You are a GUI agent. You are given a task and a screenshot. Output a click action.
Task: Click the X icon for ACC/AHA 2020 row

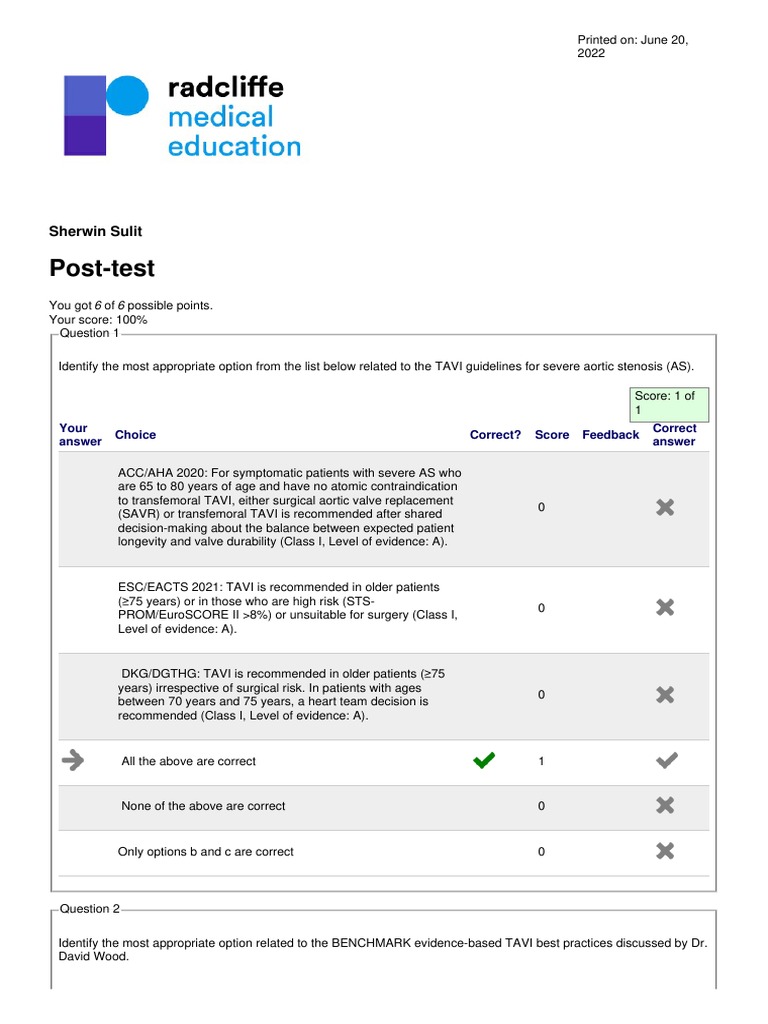click(x=665, y=508)
